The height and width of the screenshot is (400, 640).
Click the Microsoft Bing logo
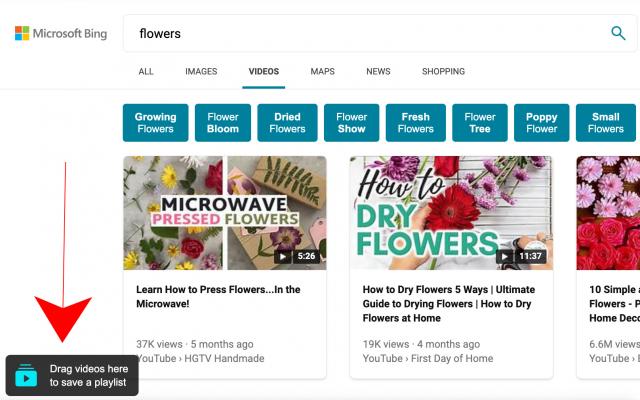[x=61, y=33]
